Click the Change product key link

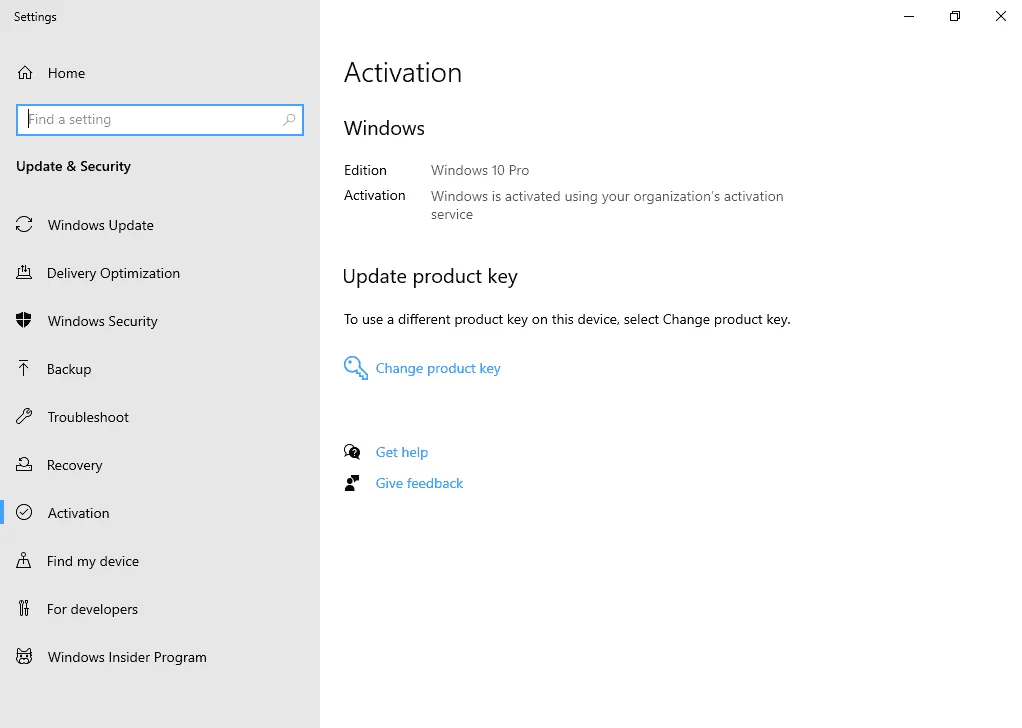438,368
